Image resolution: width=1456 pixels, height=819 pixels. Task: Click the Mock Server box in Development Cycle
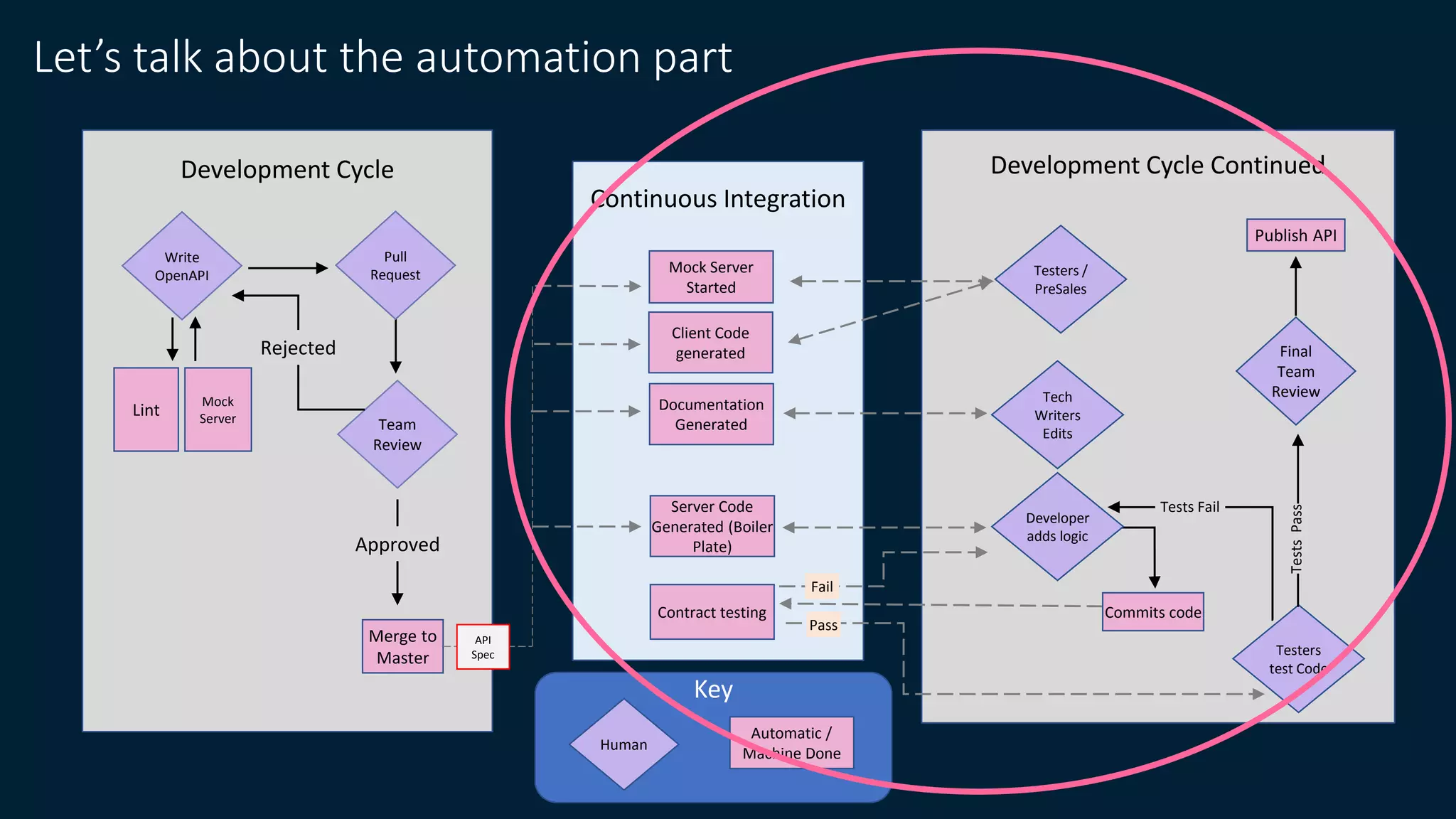218,409
